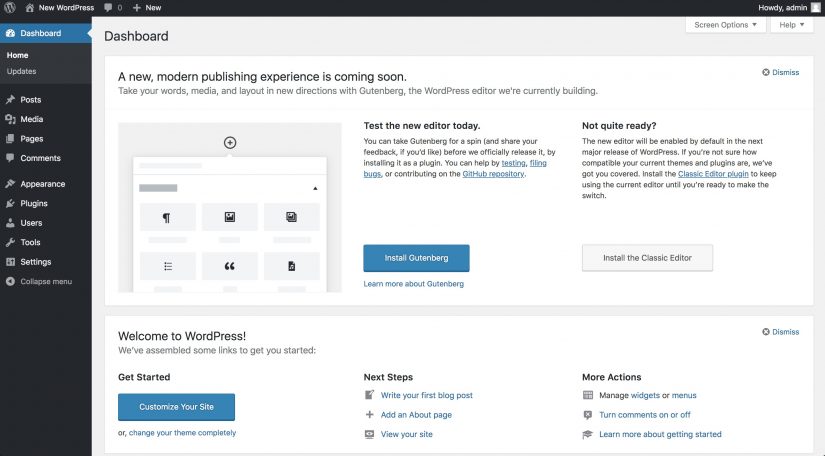
Task: Open the Dashboard menu item
Action: tap(46, 33)
